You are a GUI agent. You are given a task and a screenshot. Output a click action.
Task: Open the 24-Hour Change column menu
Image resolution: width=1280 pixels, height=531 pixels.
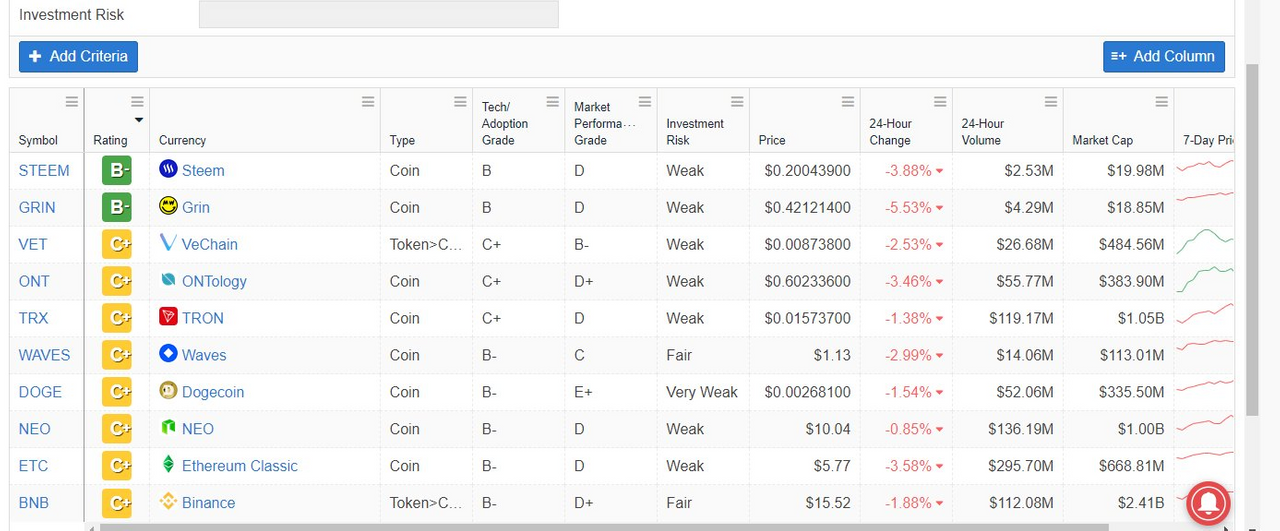[x=940, y=102]
